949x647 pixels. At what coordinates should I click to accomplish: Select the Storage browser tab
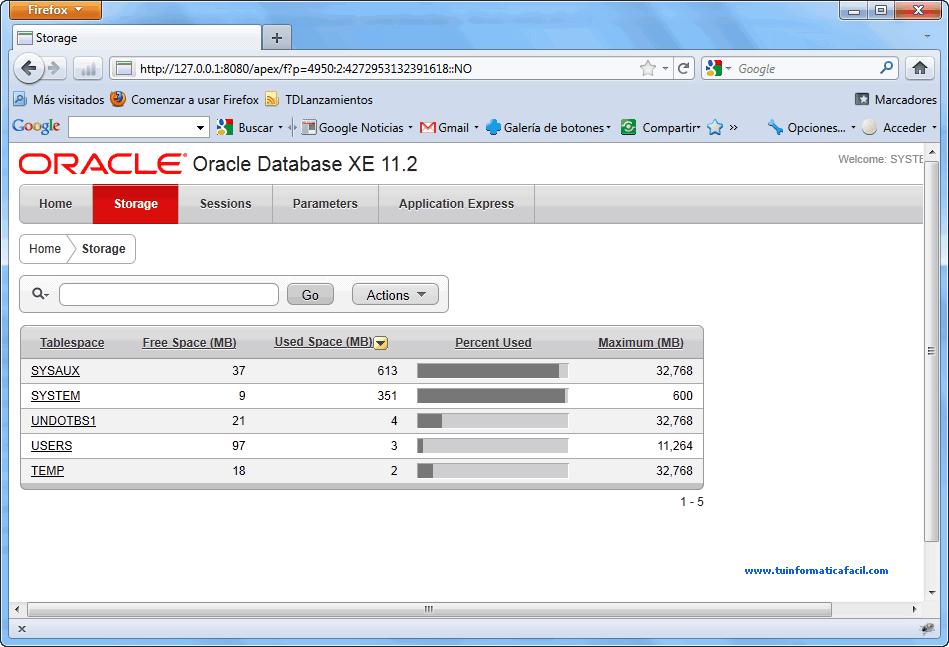click(x=137, y=38)
